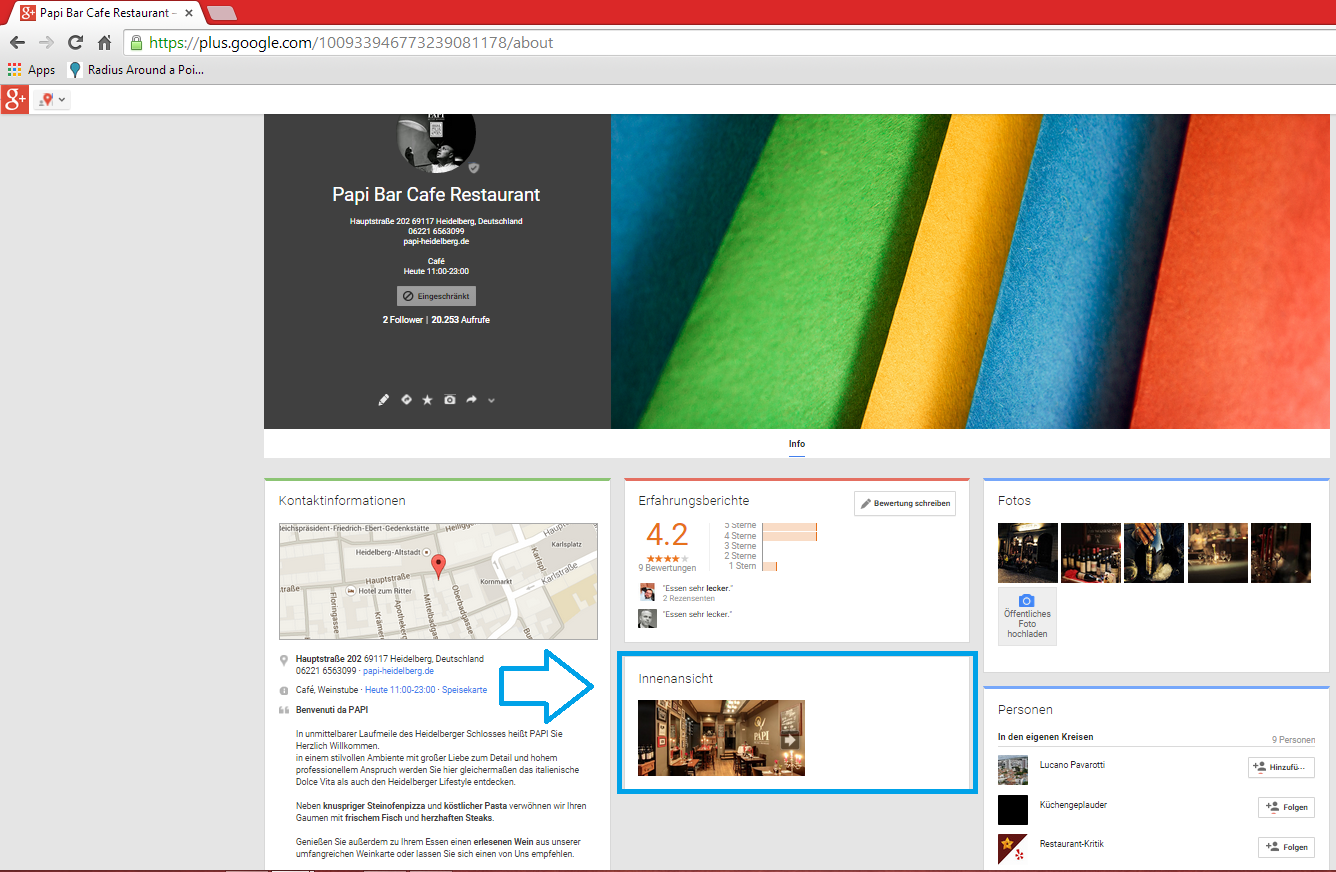Open the fourth Fotos thumbnail
The height and width of the screenshot is (872, 1336).
tap(1218, 553)
